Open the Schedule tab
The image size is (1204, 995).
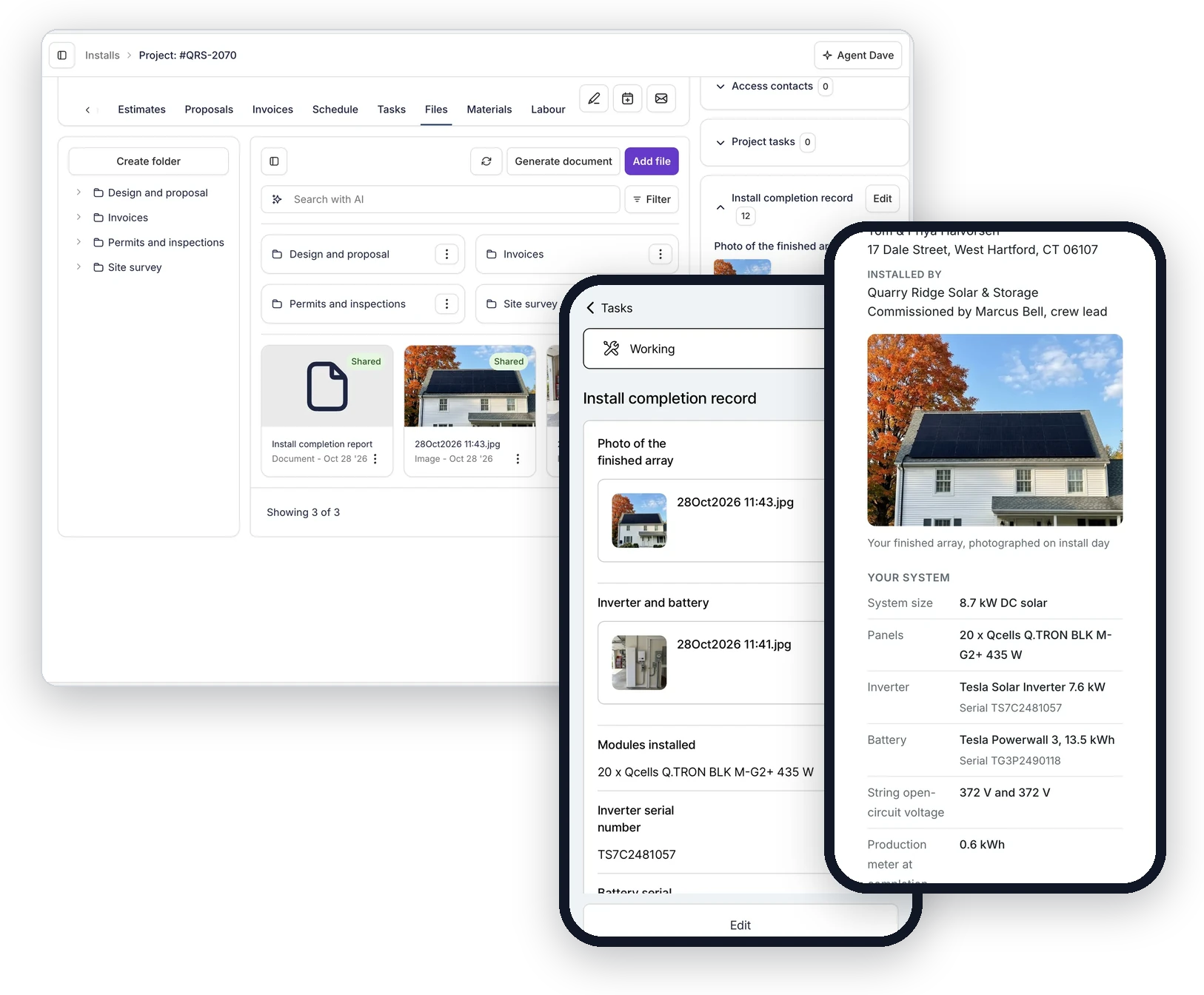335,110
